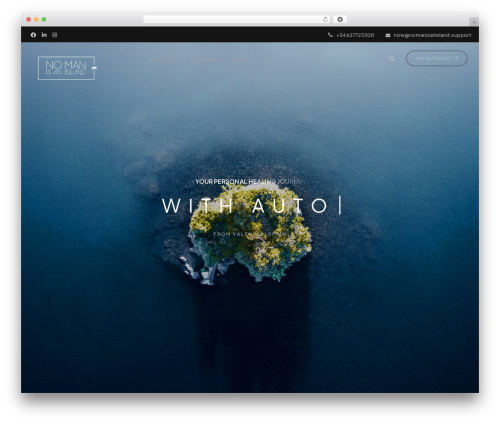500x423 pixels.
Task: Call the phone number +34627723300
Action: coord(355,35)
